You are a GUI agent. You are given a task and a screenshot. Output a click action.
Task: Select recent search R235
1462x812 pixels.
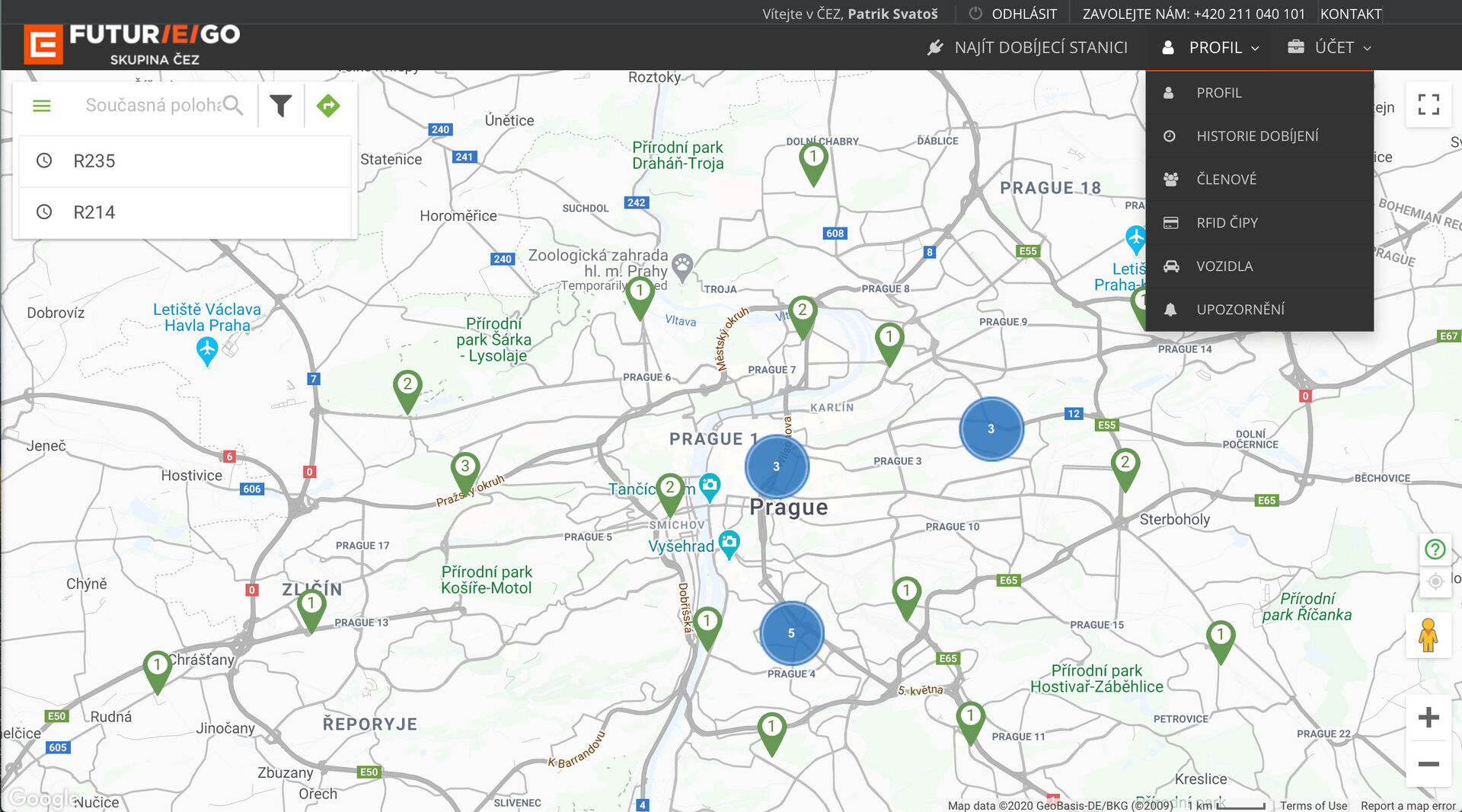(94, 161)
